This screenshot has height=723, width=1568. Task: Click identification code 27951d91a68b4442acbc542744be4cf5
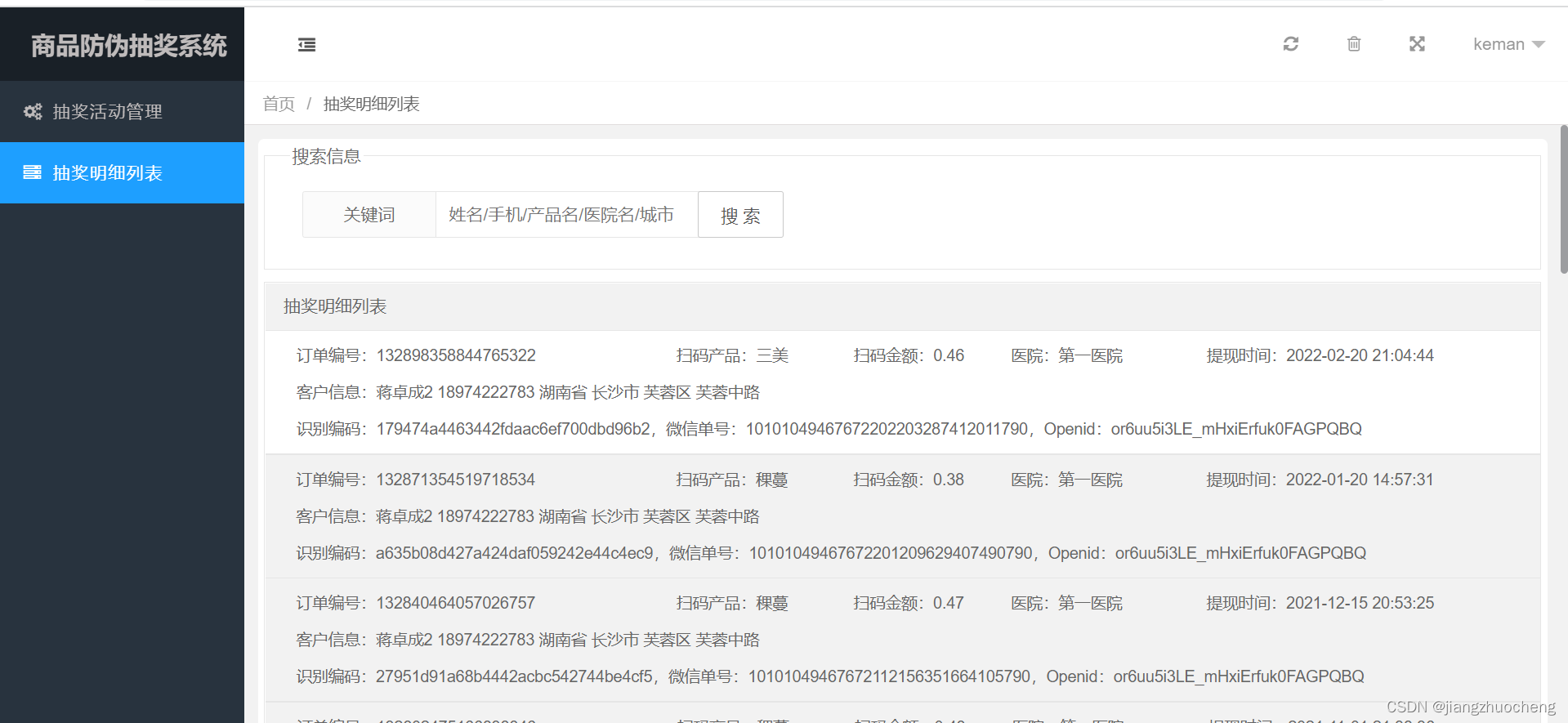point(515,676)
